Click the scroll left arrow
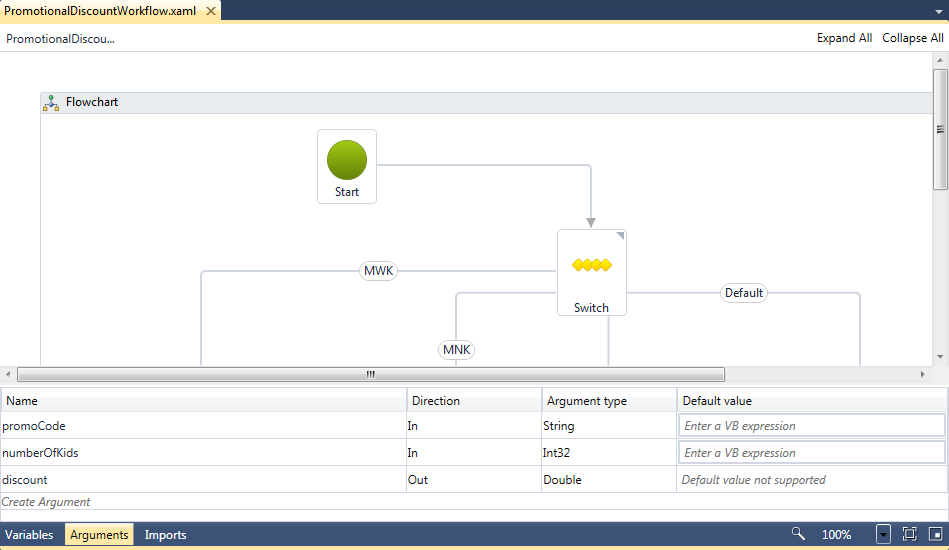949x550 pixels. coord(8,375)
